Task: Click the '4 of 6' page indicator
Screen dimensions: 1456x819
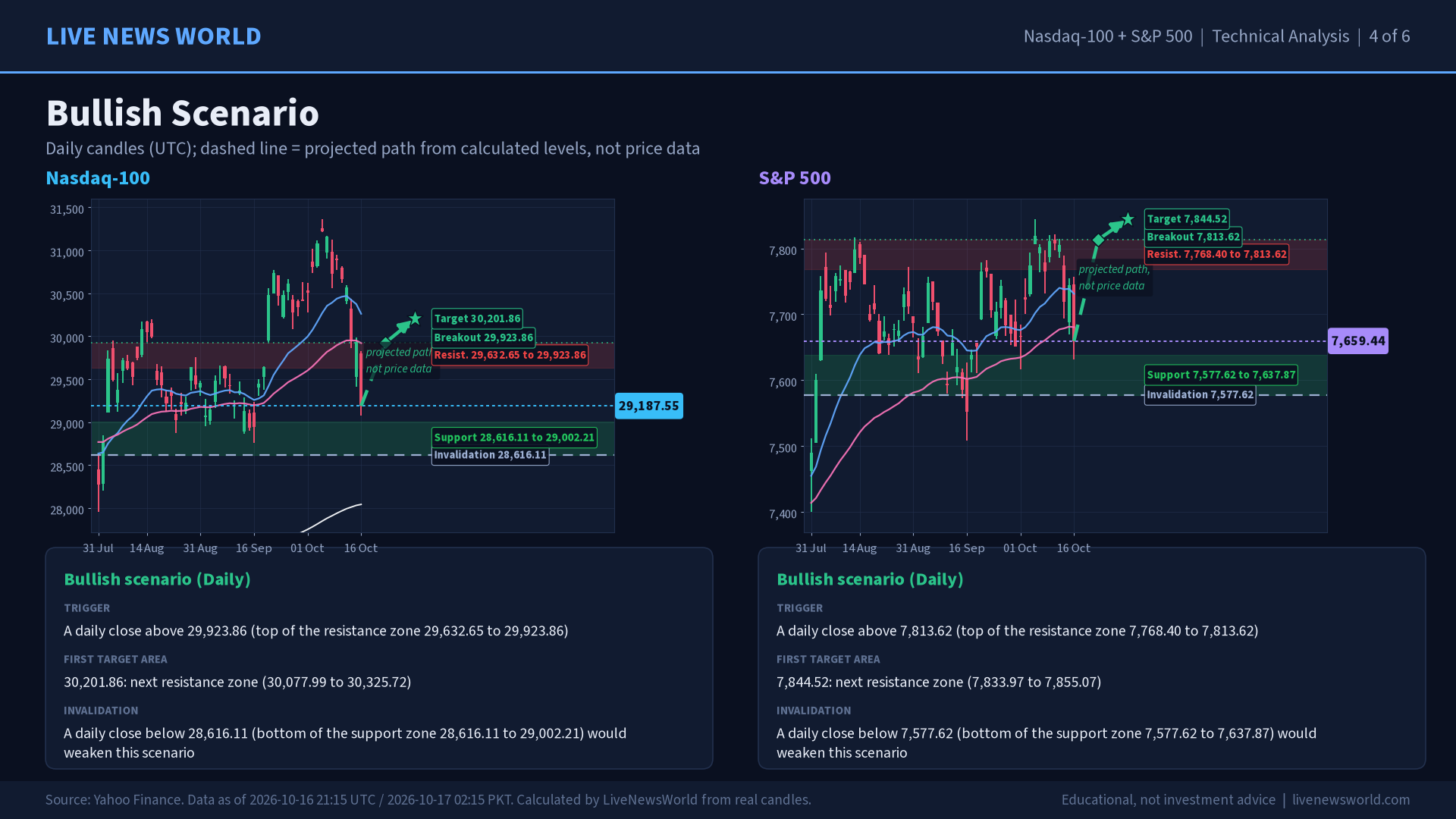Action: [1389, 36]
